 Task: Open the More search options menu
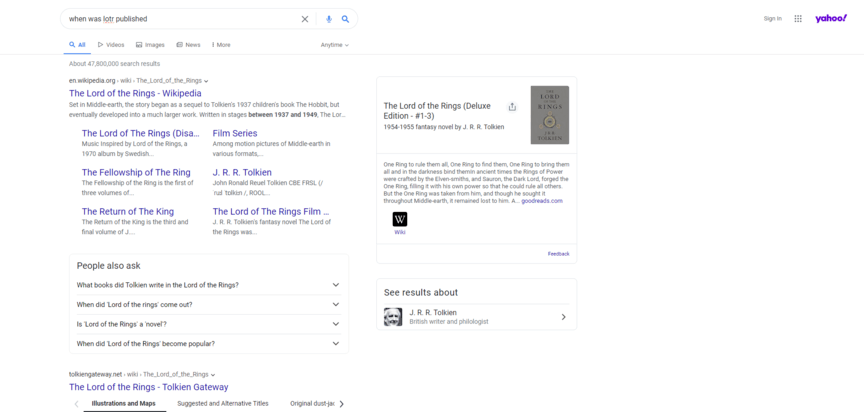pyautogui.click(x=222, y=45)
